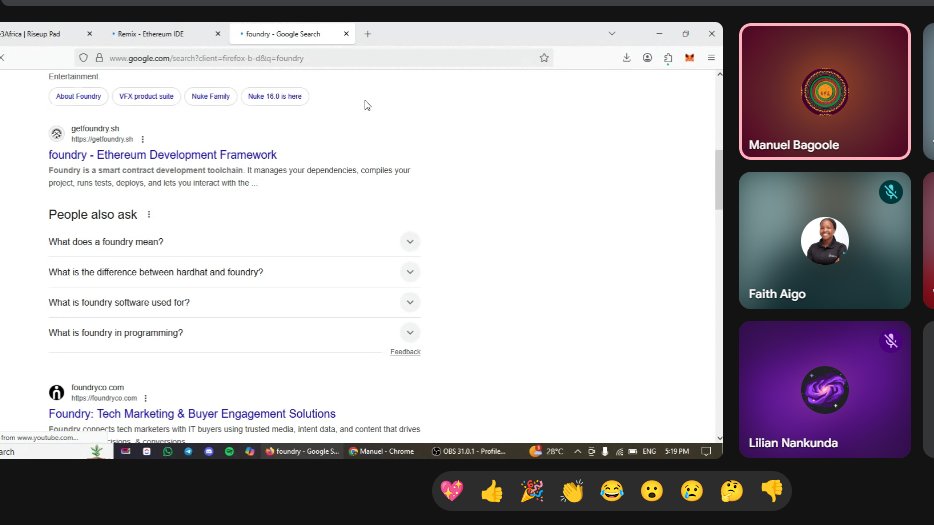Open the MetaMask fox extension icon
Screen dimensions: 934x525
(689, 58)
